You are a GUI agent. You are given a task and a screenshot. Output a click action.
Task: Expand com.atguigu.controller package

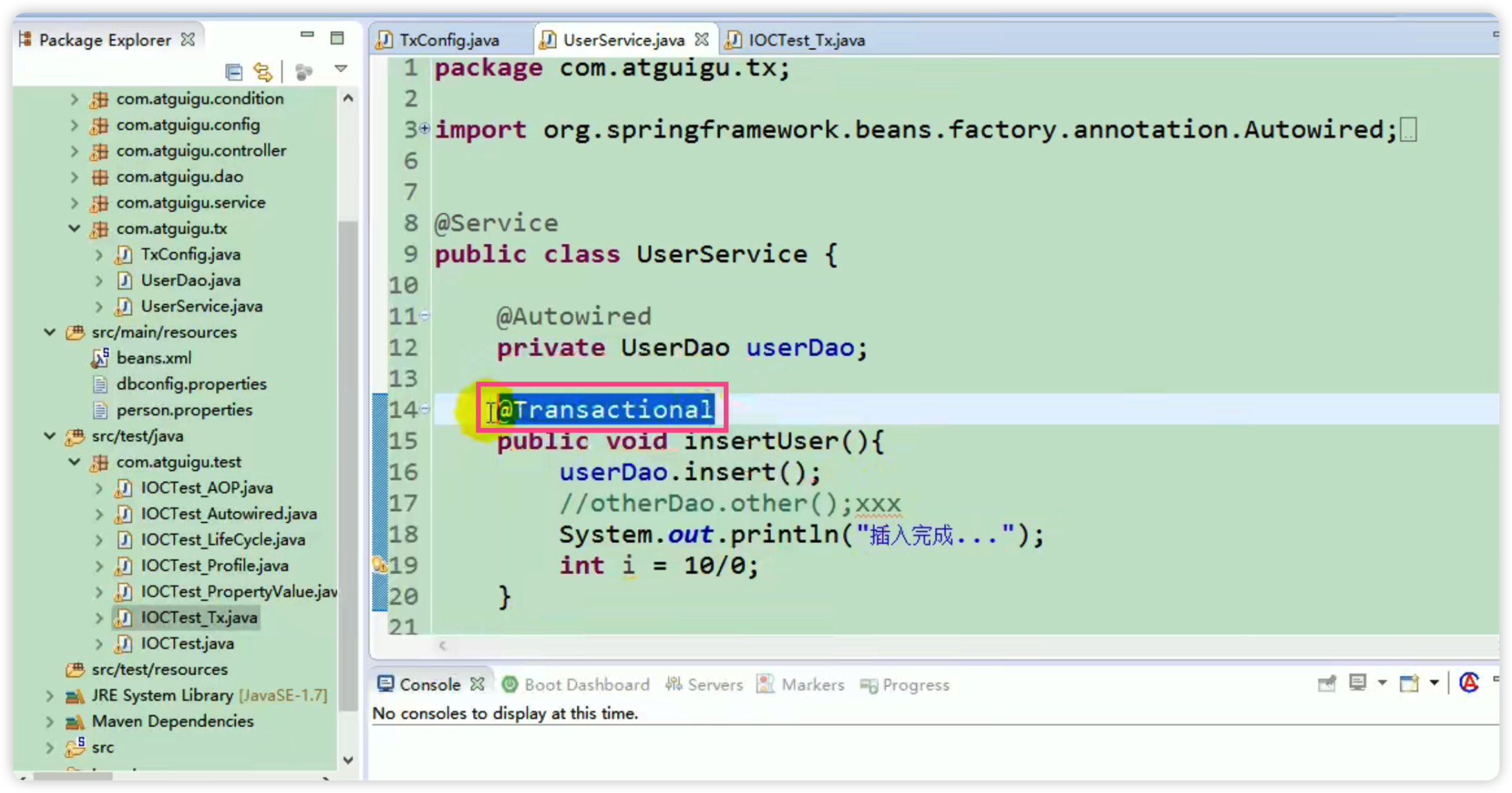[x=74, y=151]
